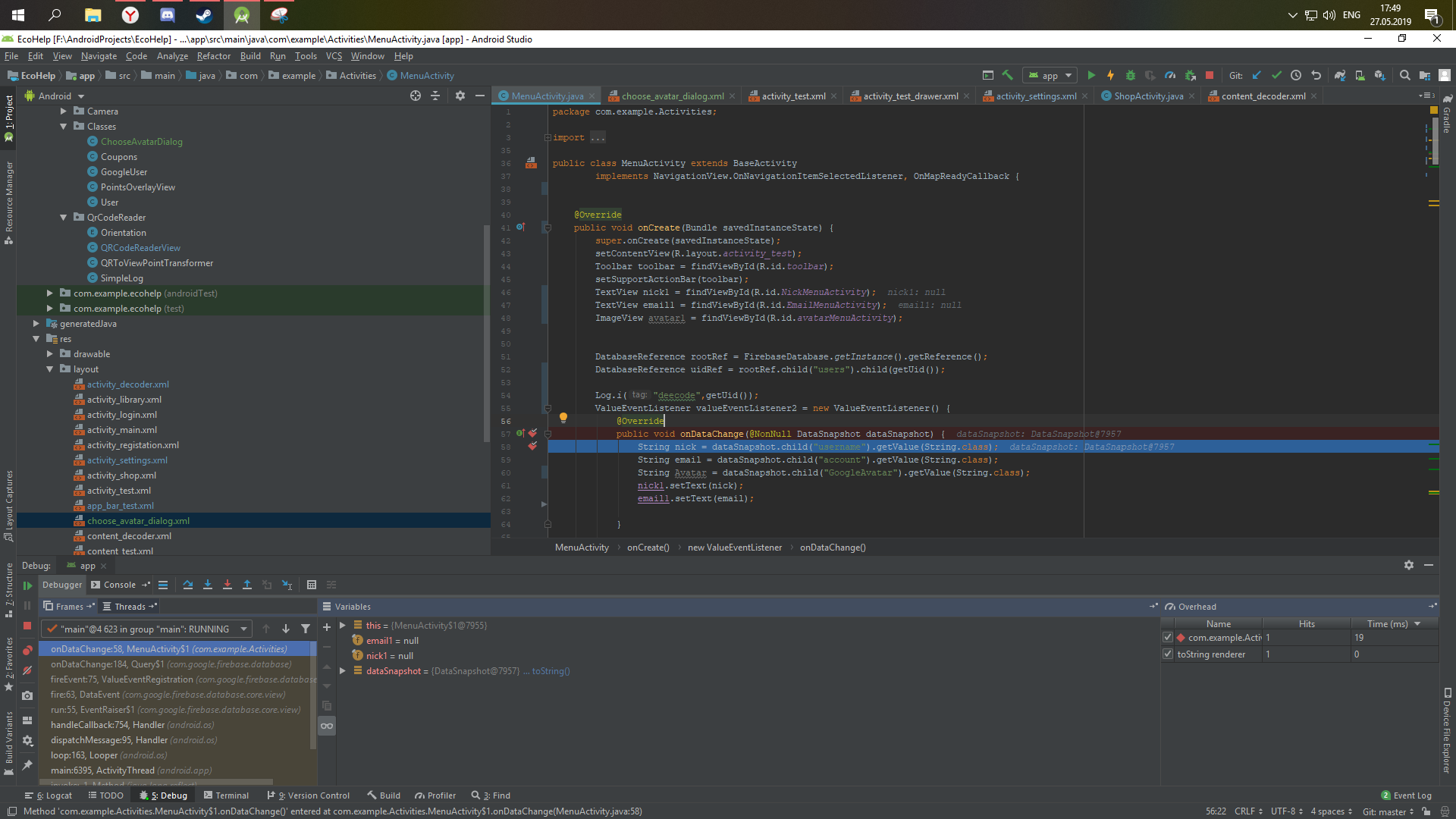This screenshot has width=1456, height=819.
Task: Click the toString() link on dataSnapshot
Action: (x=551, y=671)
